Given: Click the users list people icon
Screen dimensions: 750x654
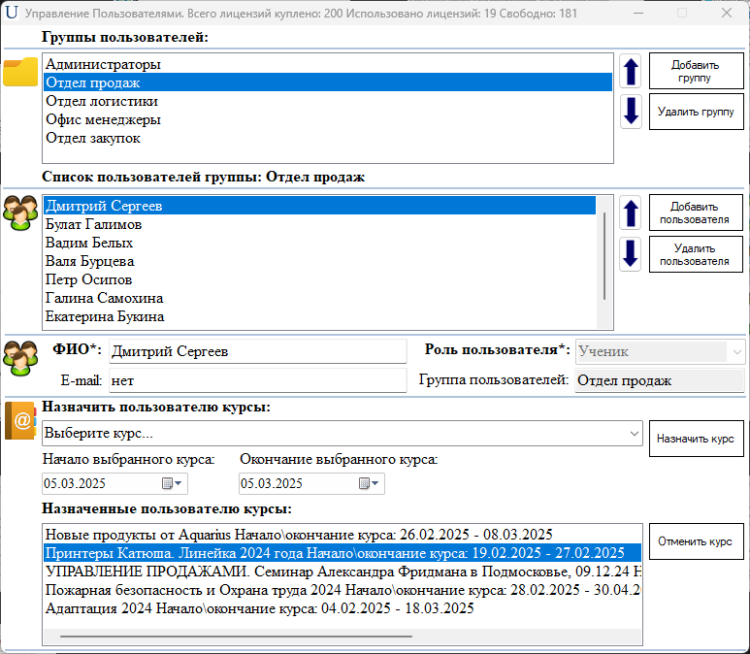Looking at the screenshot, I should [x=20, y=213].
